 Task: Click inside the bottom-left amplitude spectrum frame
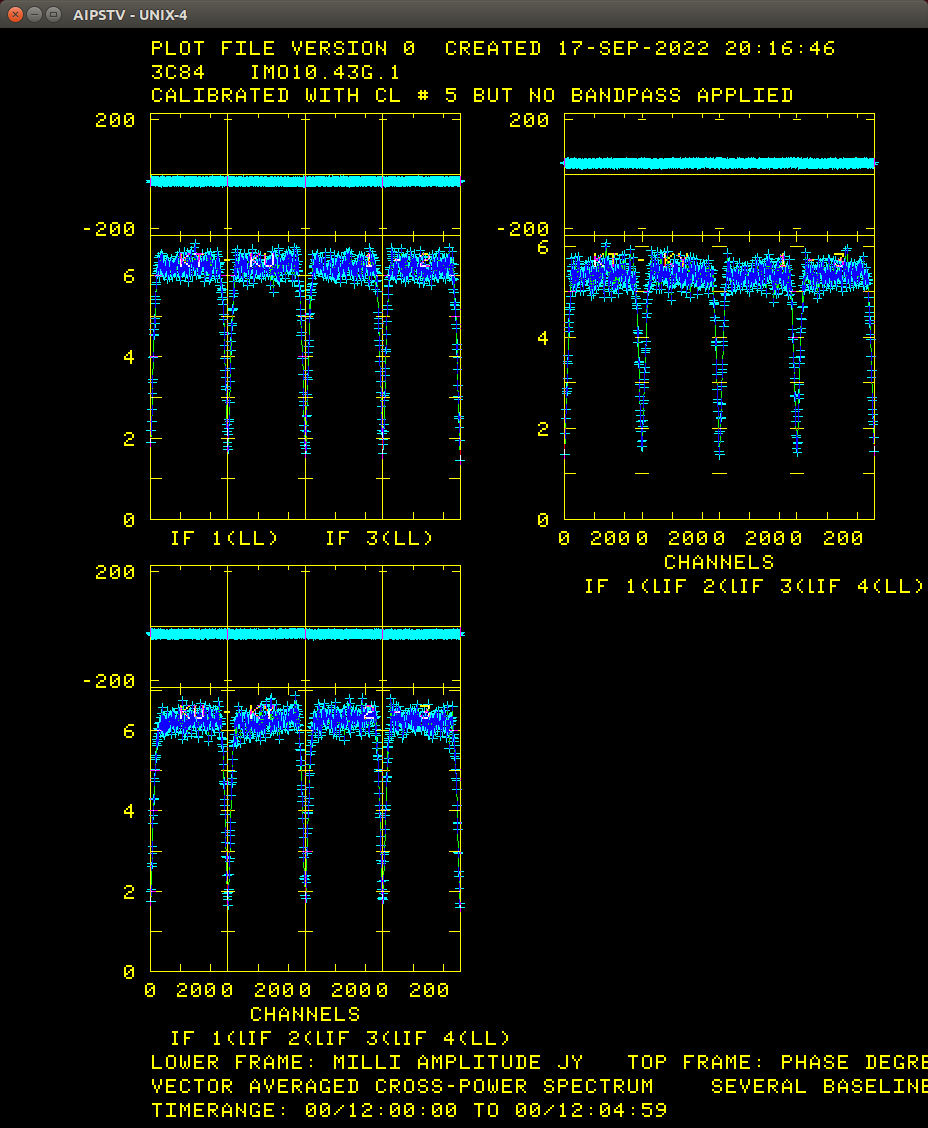click(305, 850)
